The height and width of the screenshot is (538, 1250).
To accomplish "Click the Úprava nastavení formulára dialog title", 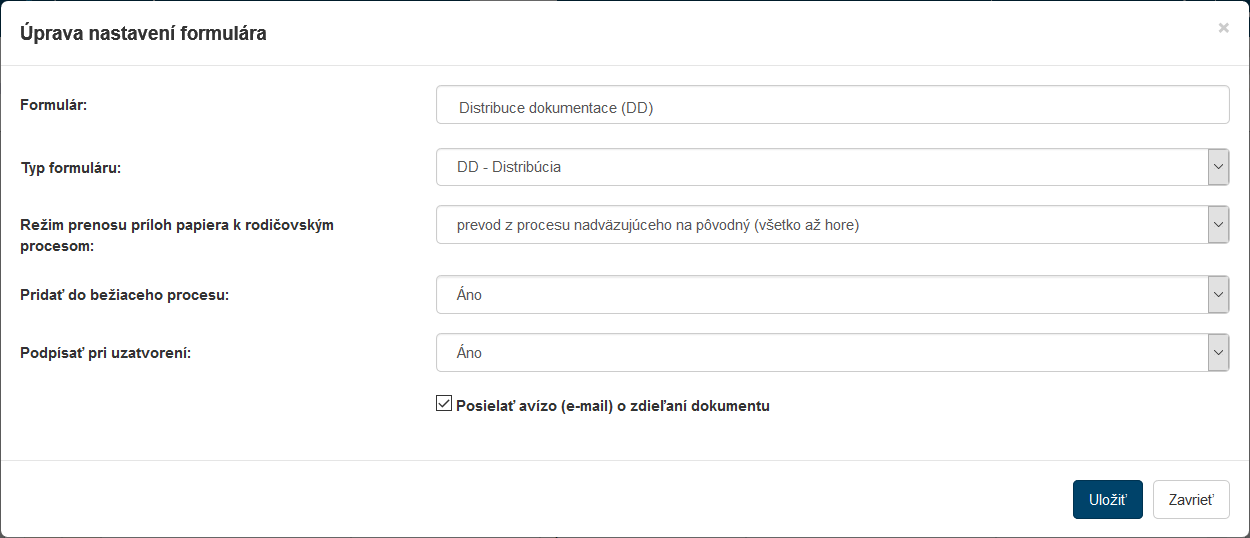I will click(143, 33).
